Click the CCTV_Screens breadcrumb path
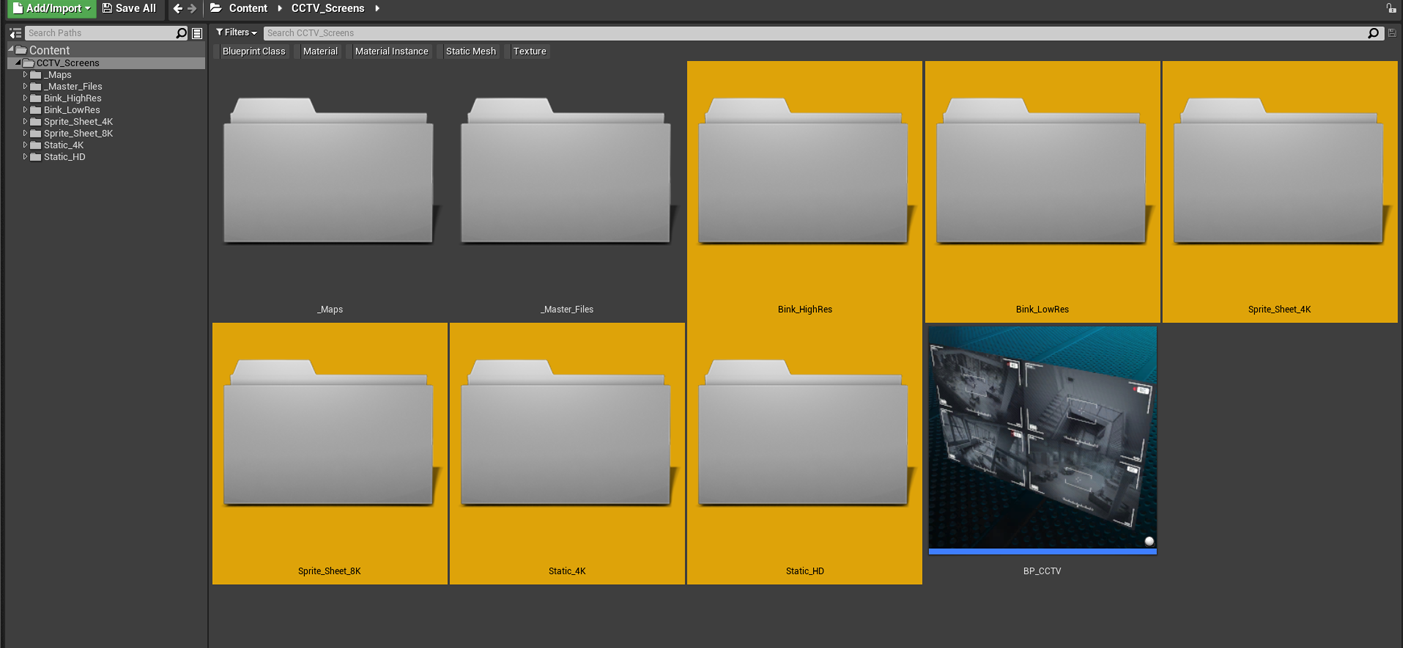This screenshot has width=1403, height=648. tap(327, 9)
